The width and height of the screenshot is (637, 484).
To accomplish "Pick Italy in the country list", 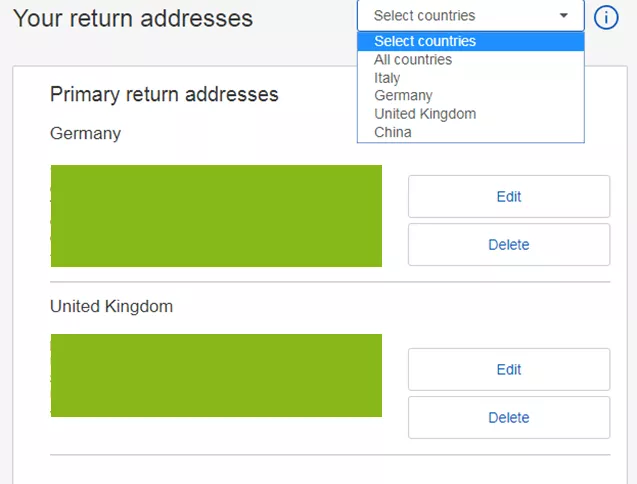I will pyautogui.click(x=387, y=78).
